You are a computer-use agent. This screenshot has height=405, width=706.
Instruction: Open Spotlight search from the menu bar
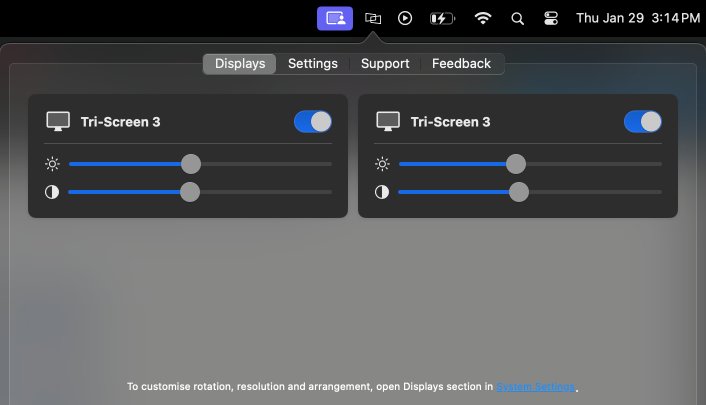pyautogui.click(x=517, y=18)
